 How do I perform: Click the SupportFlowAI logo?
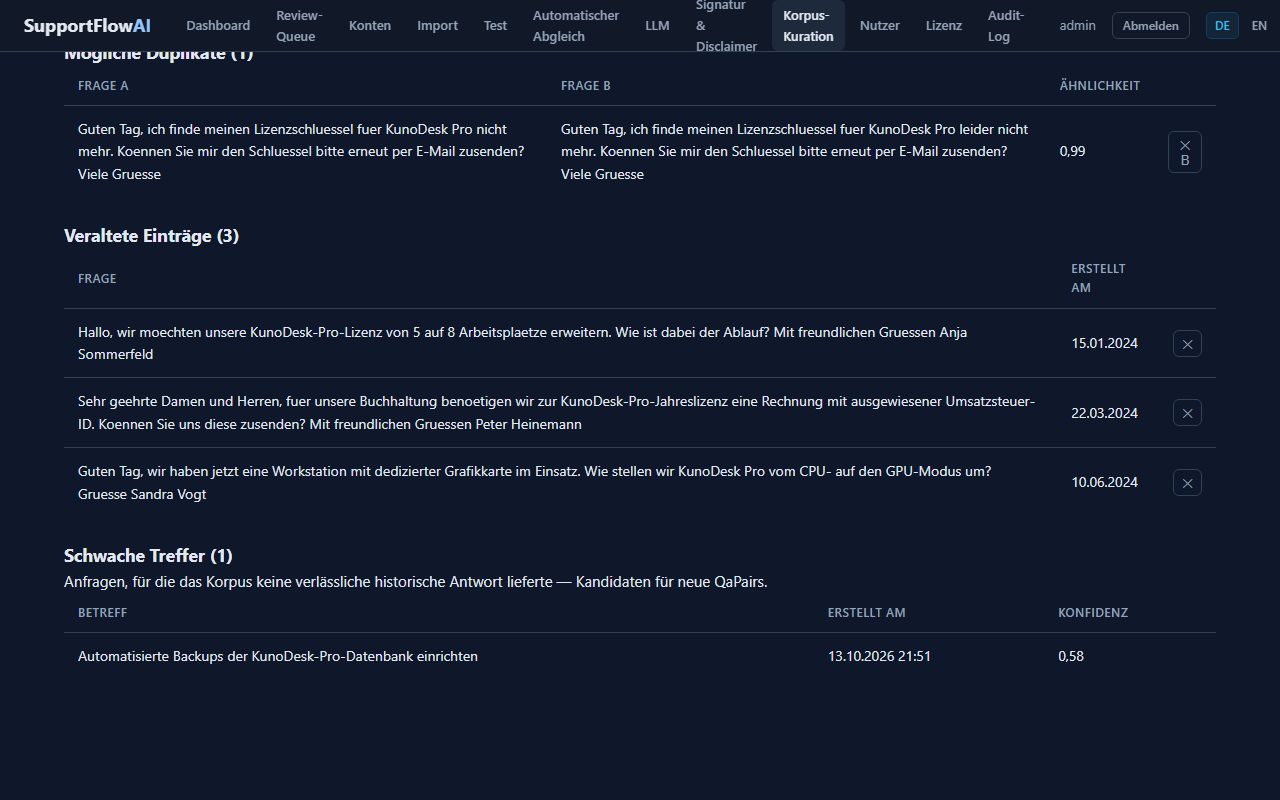pos(87,26)
